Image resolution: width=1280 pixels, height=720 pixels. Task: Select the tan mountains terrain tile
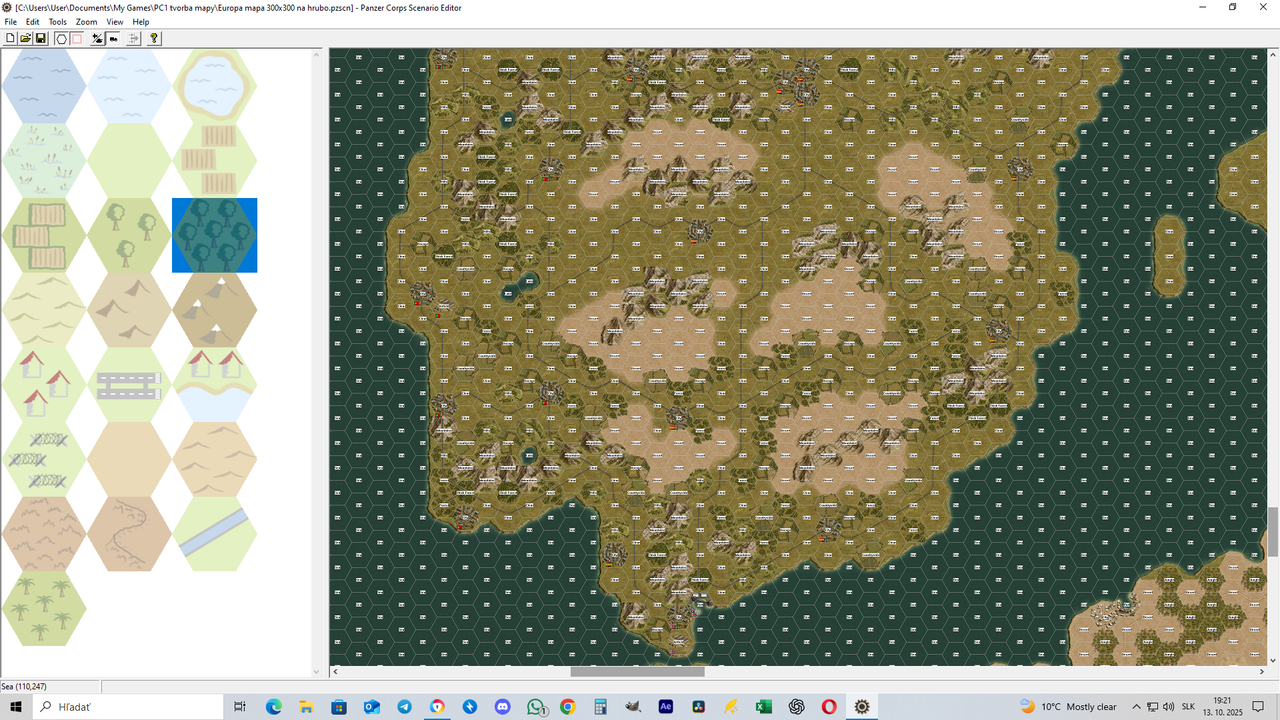coord(129,309)
